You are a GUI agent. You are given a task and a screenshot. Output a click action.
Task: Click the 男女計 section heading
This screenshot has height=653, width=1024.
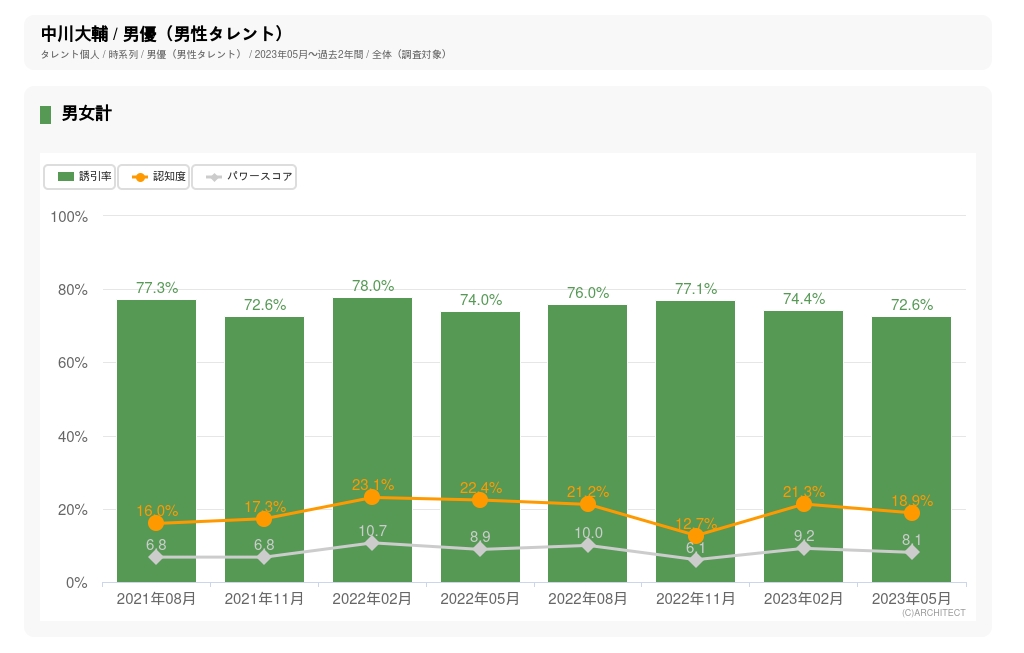point(86,114)
